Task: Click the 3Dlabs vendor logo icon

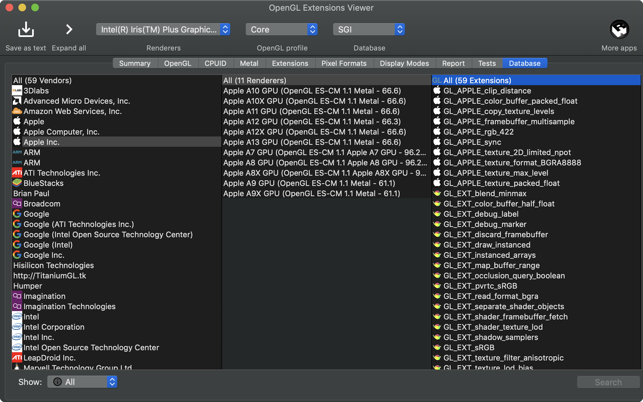Action: coord(17,91)
